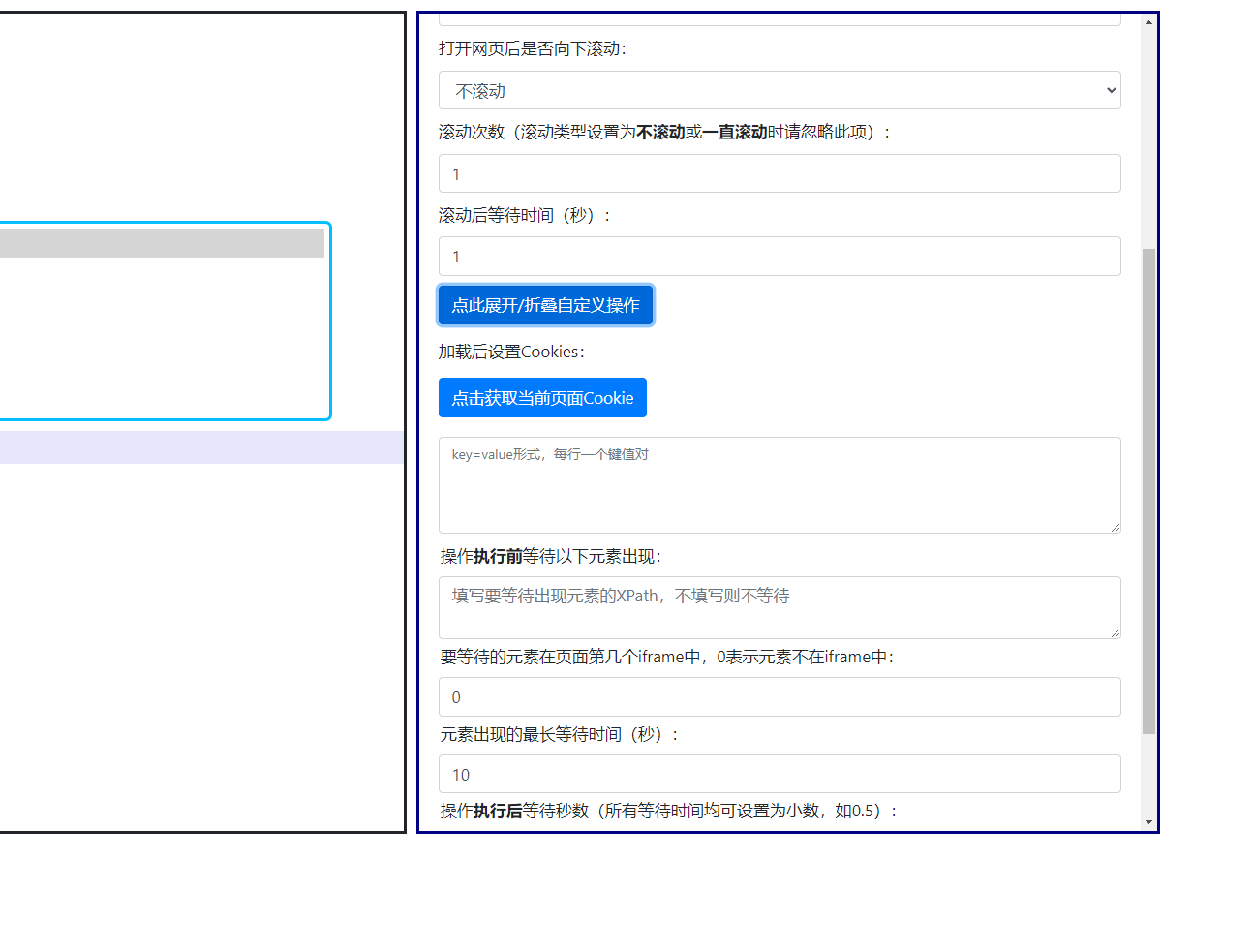Click the resize handle of the cookie textarea
1254x952 pixels.
pyautogui.click(x=1116, y=528)
